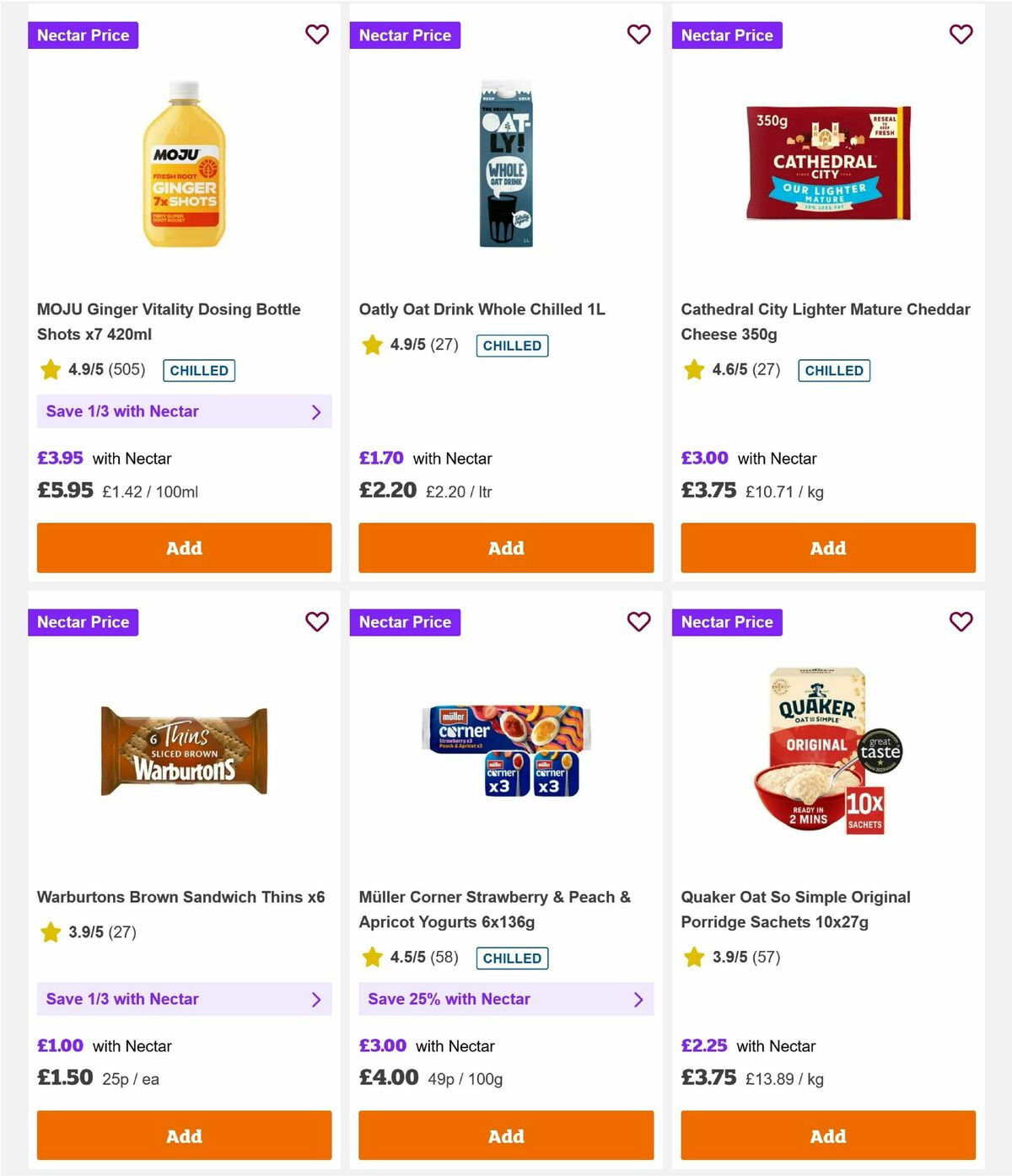
Task: Expand Save 25% with Nectar on Müller yogurts
Action: pyautogui.click(x=506, y=999)
